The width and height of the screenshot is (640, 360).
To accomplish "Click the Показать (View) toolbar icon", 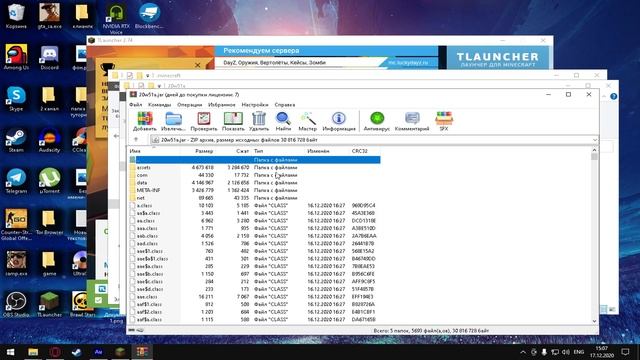I will 233,121.
